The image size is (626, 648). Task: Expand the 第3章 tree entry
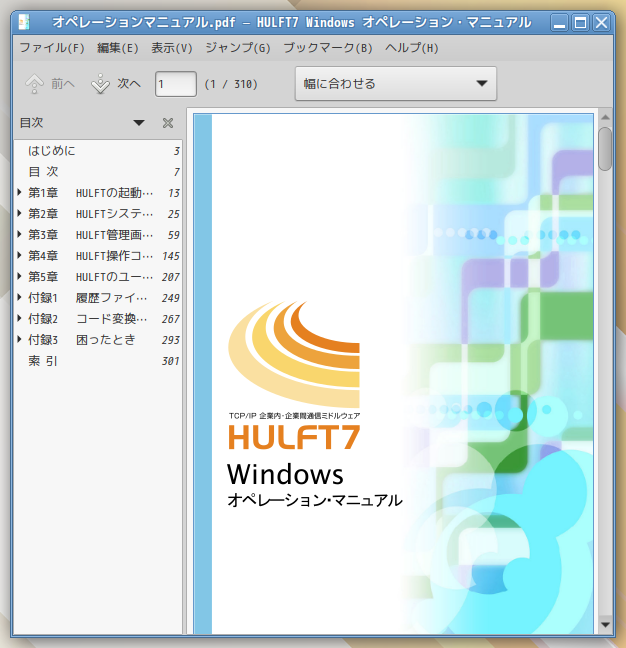(19, 235)
